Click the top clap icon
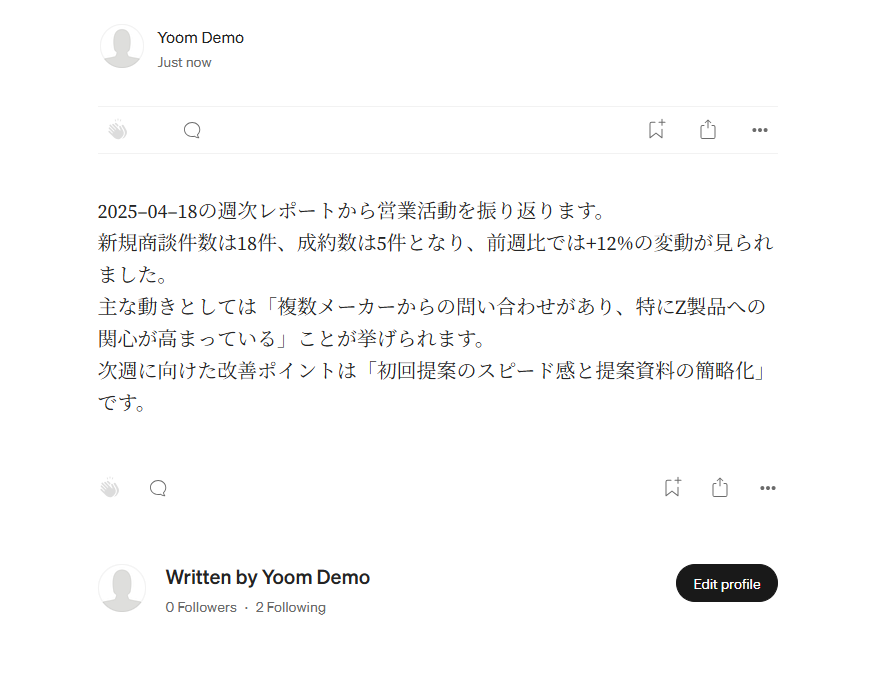 (118, 130)
